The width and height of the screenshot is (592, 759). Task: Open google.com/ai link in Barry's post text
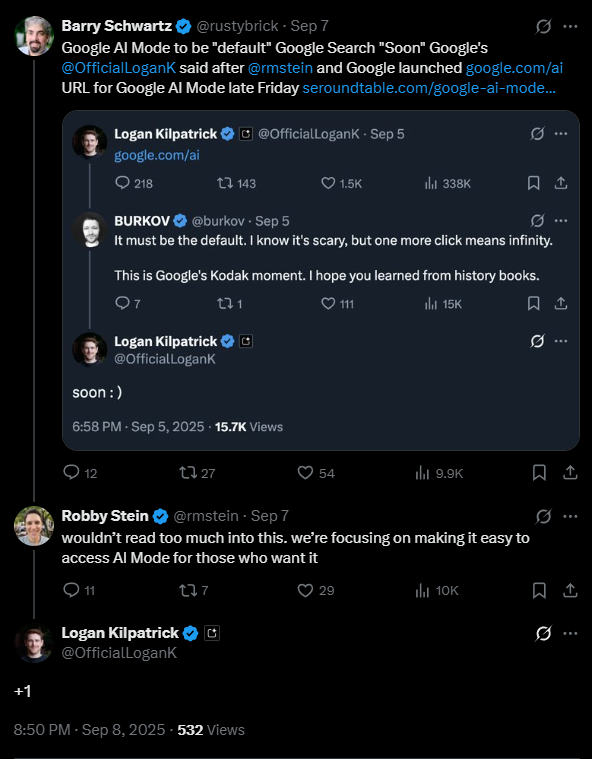(514, 68)
